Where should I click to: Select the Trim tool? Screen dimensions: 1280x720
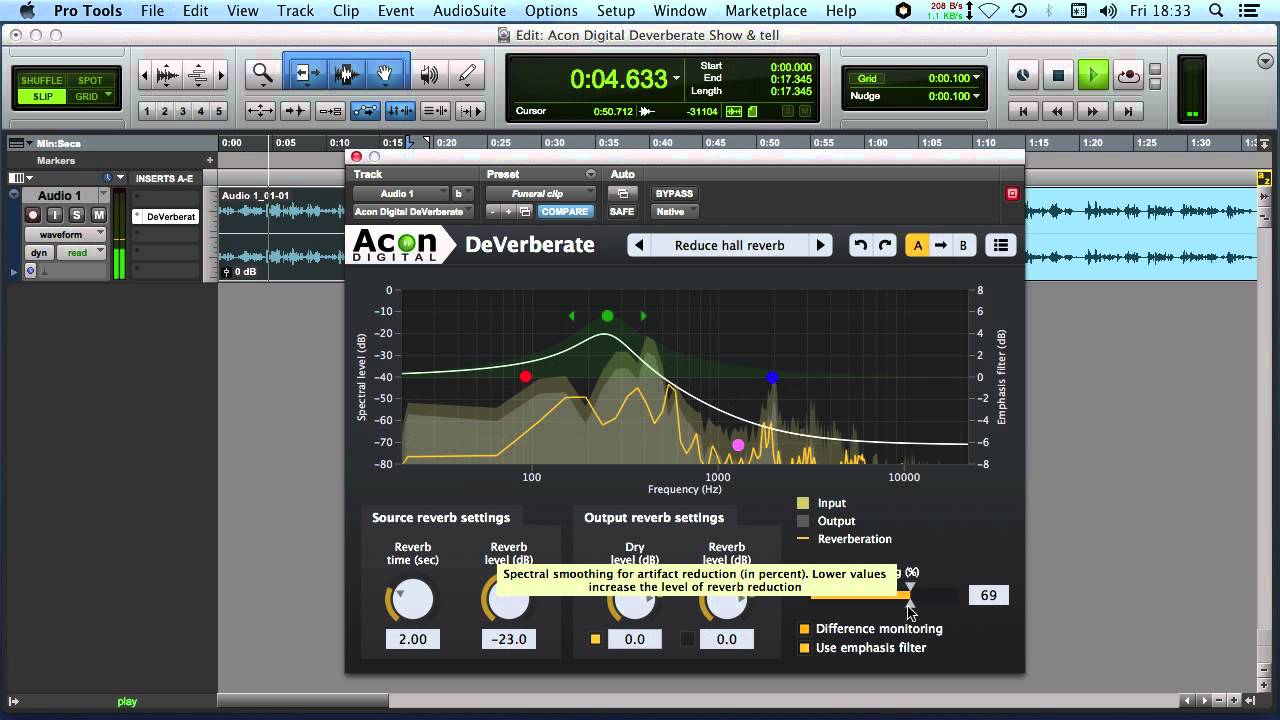click(x=307, y=74)
